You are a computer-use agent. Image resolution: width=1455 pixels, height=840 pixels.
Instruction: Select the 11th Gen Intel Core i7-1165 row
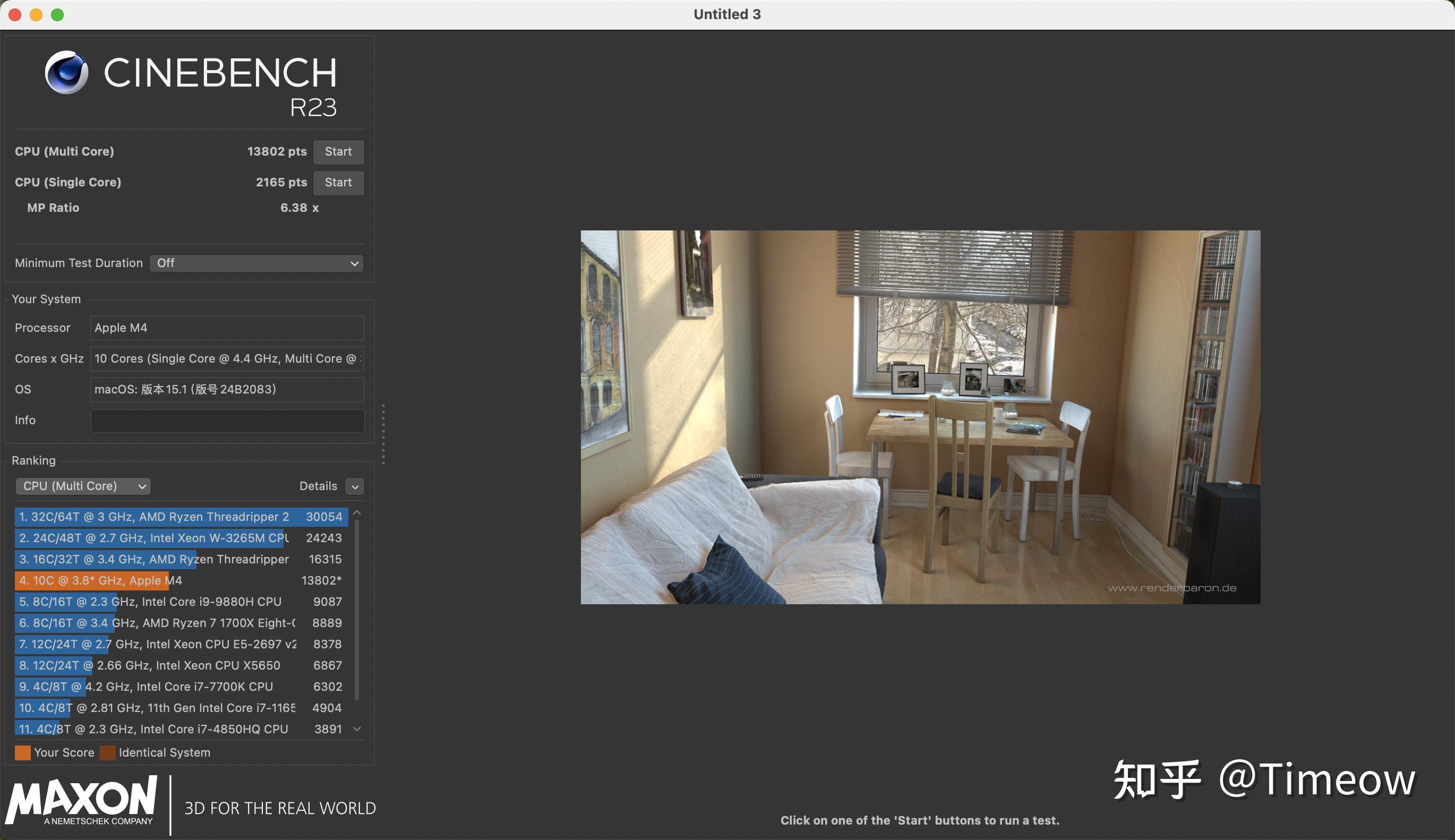pos(182,708)
